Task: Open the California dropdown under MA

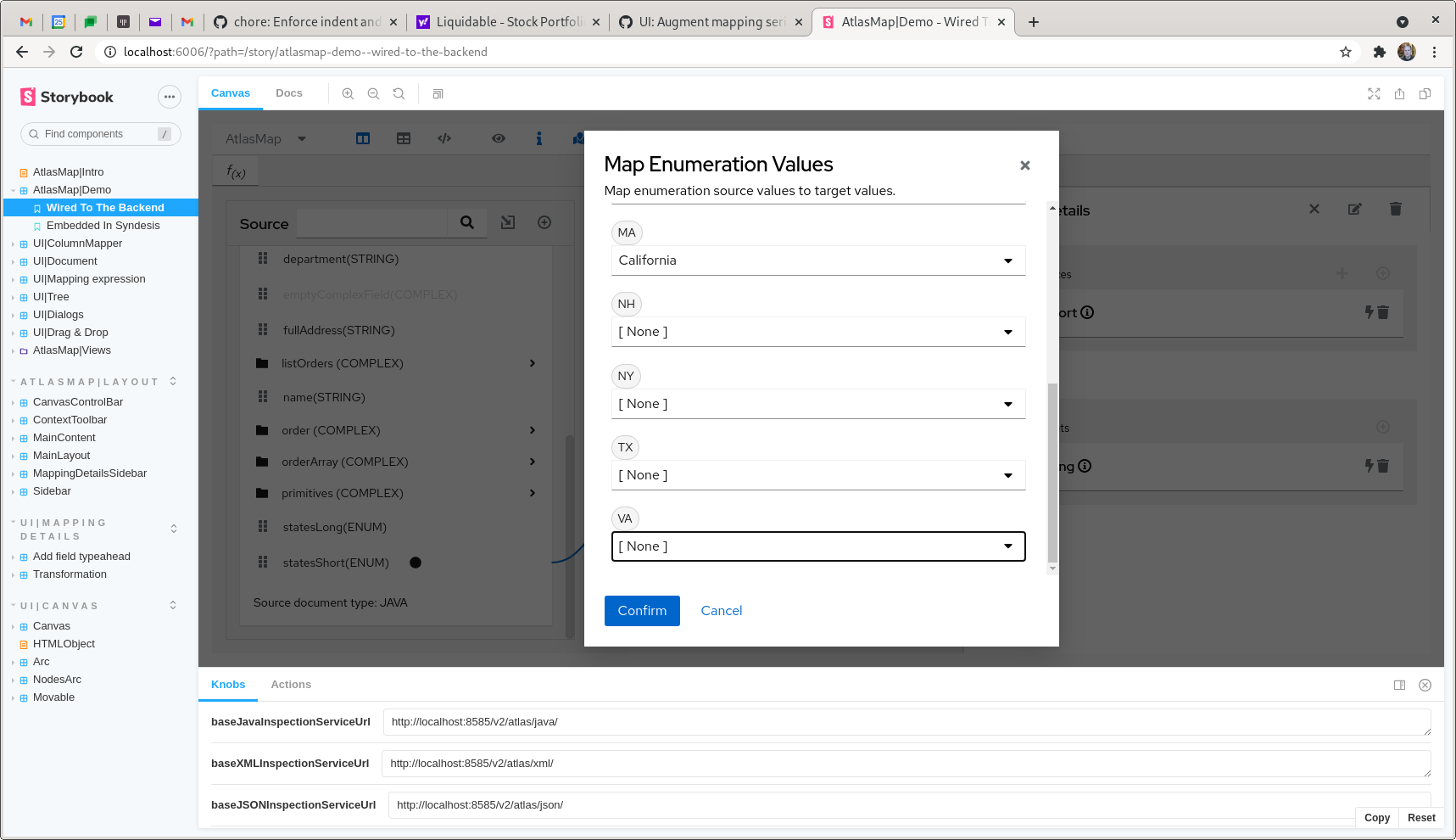Action: [x=817, y=260]
